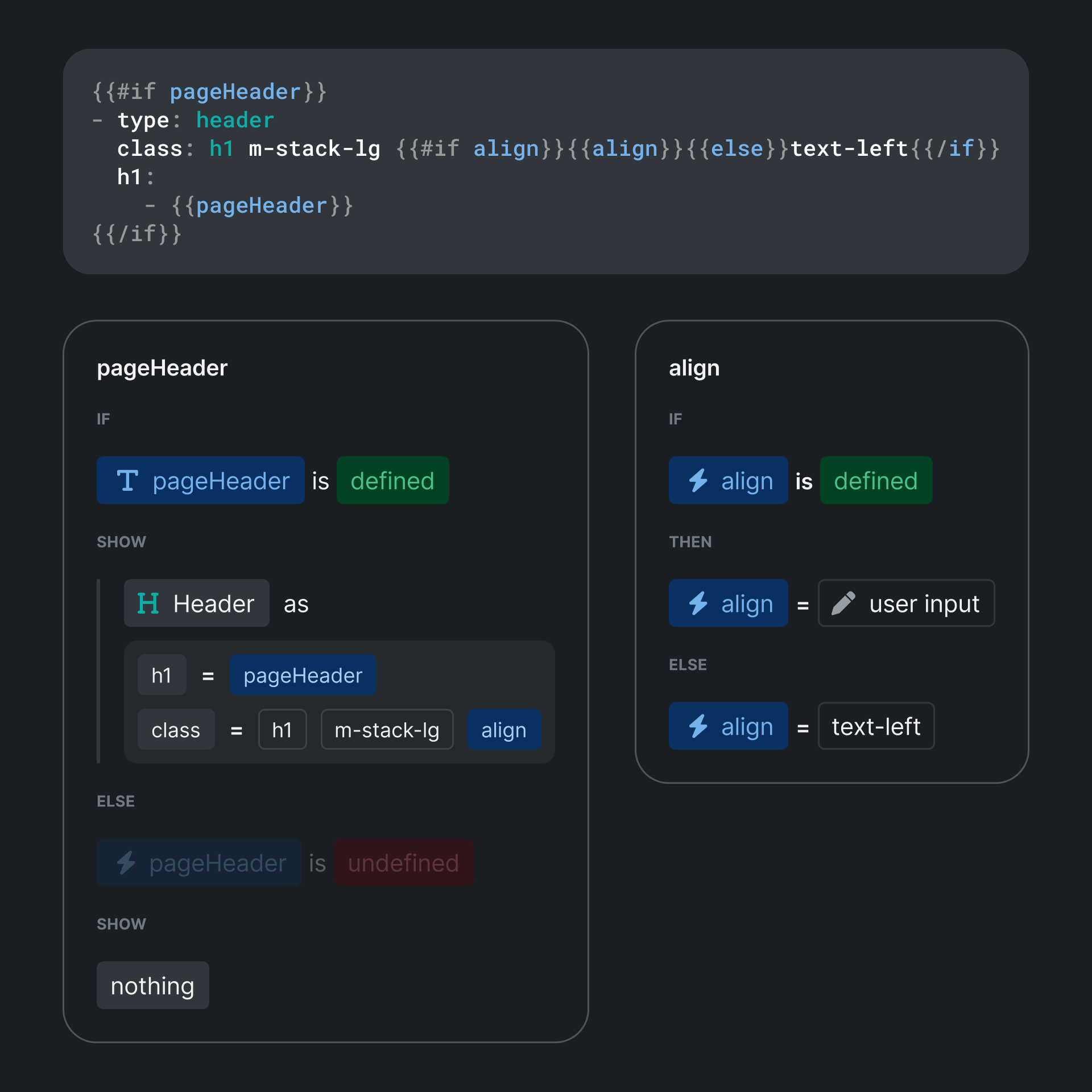Click the lightning icon on align under THEN
Viewport: 1092px width, 1092px height.
pos(698,603)
